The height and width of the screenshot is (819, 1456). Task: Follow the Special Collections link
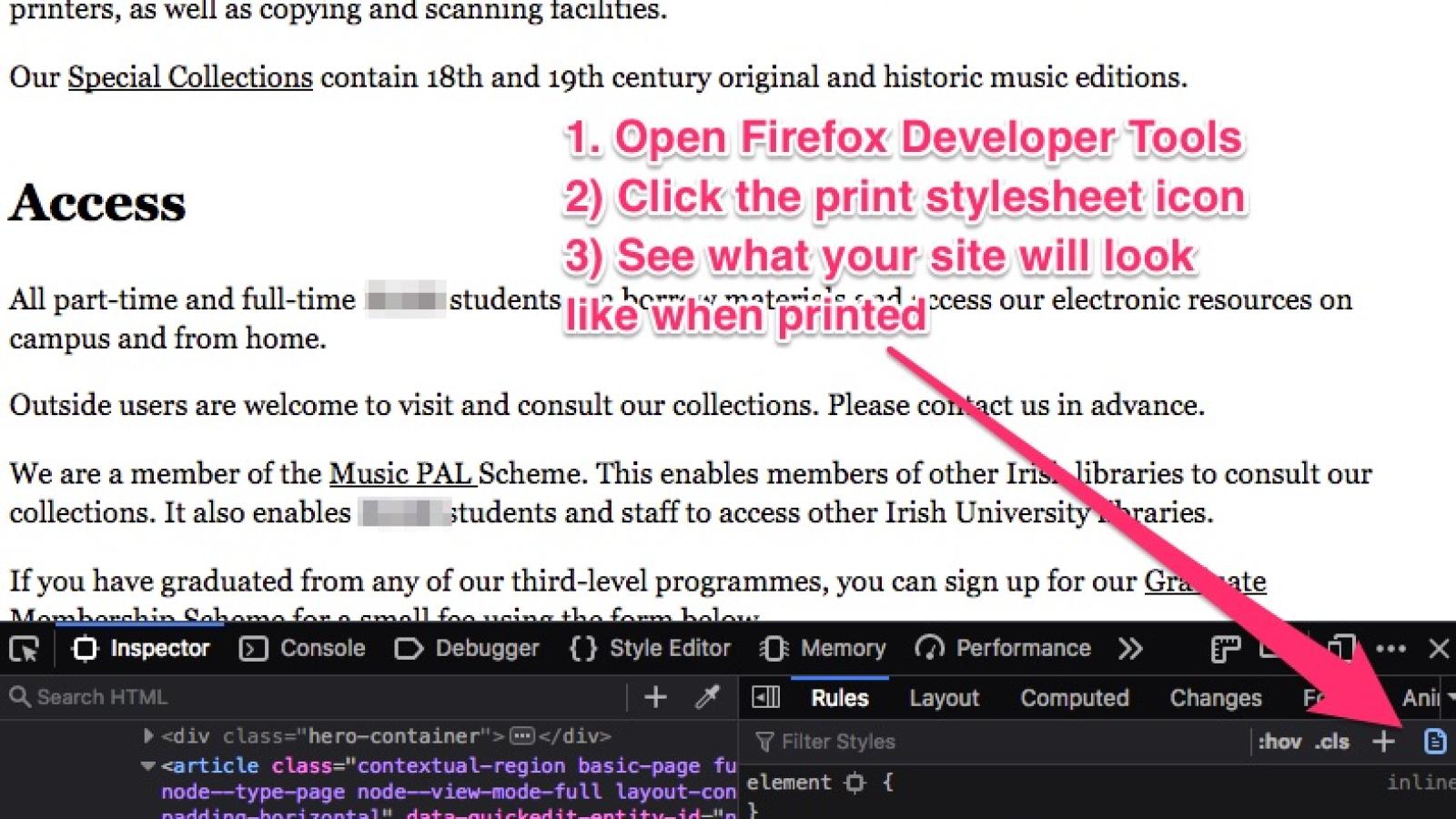point(190,77)
